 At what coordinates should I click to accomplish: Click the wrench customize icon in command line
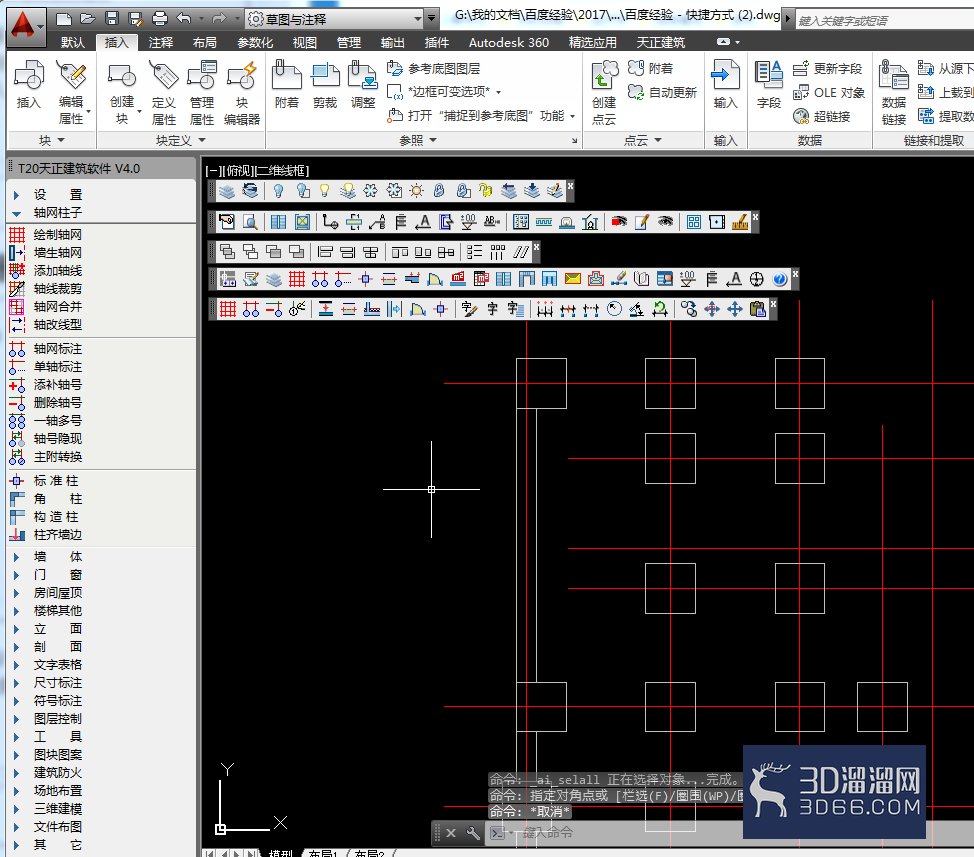(473, 833)
